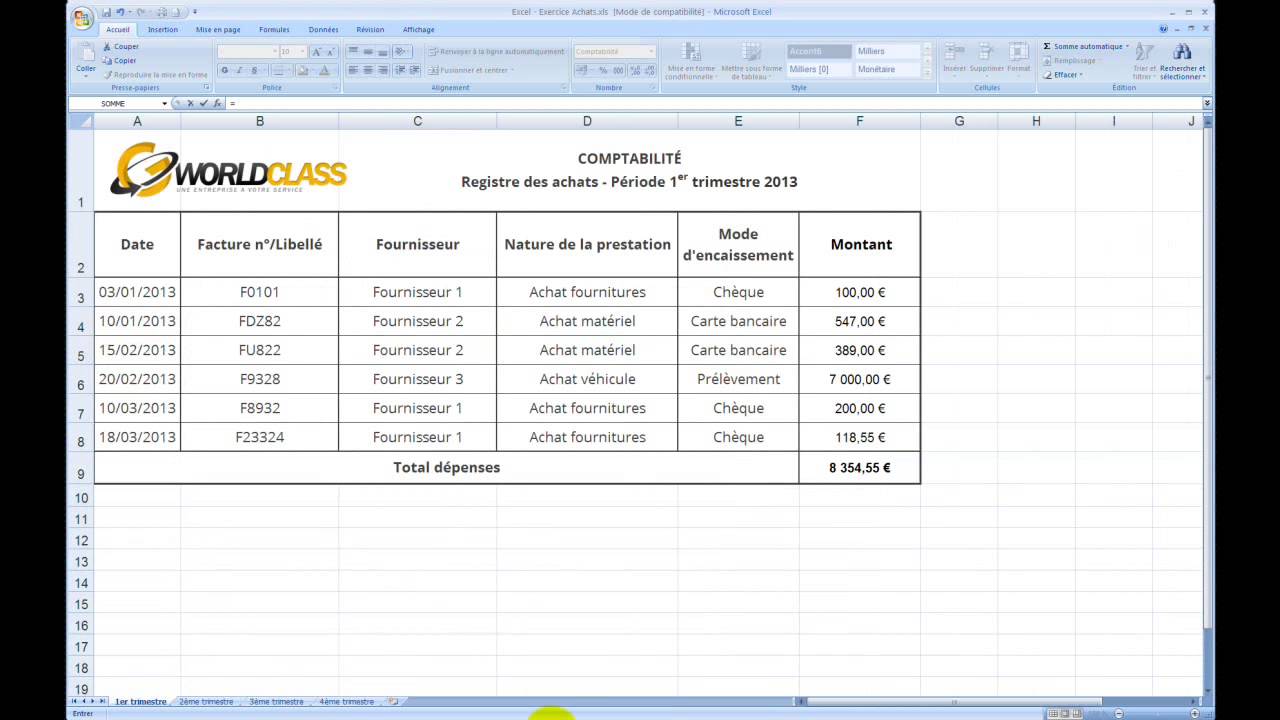Click Fusionner et centrer
The height and width of the screenshot is (720, 1280).
point(470,70)
